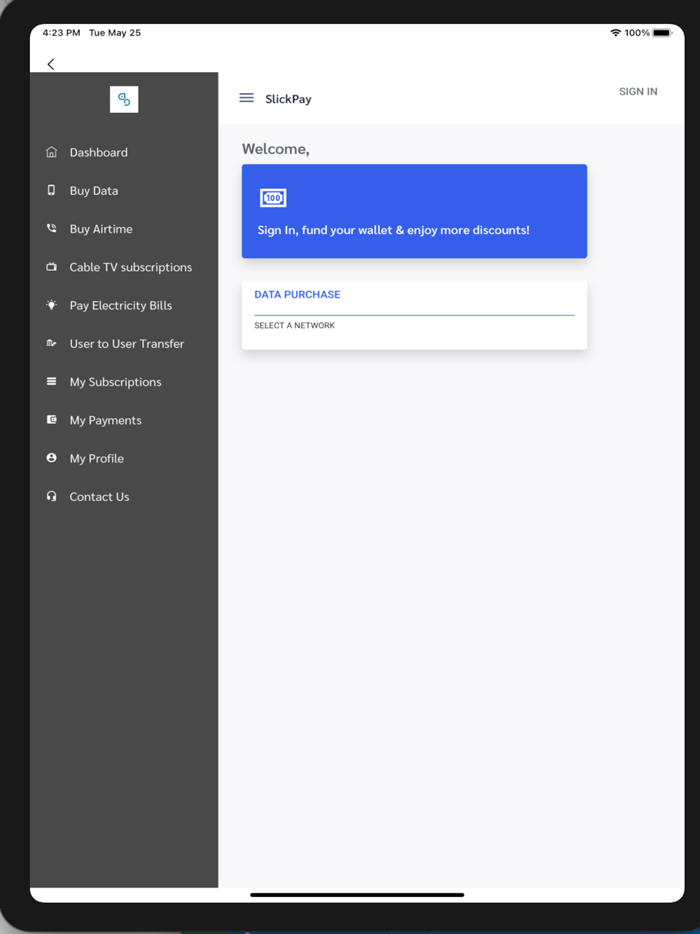Screen dimensions: 700x934
Task: Tap the Contact Us headset icon
Action: 51,496
